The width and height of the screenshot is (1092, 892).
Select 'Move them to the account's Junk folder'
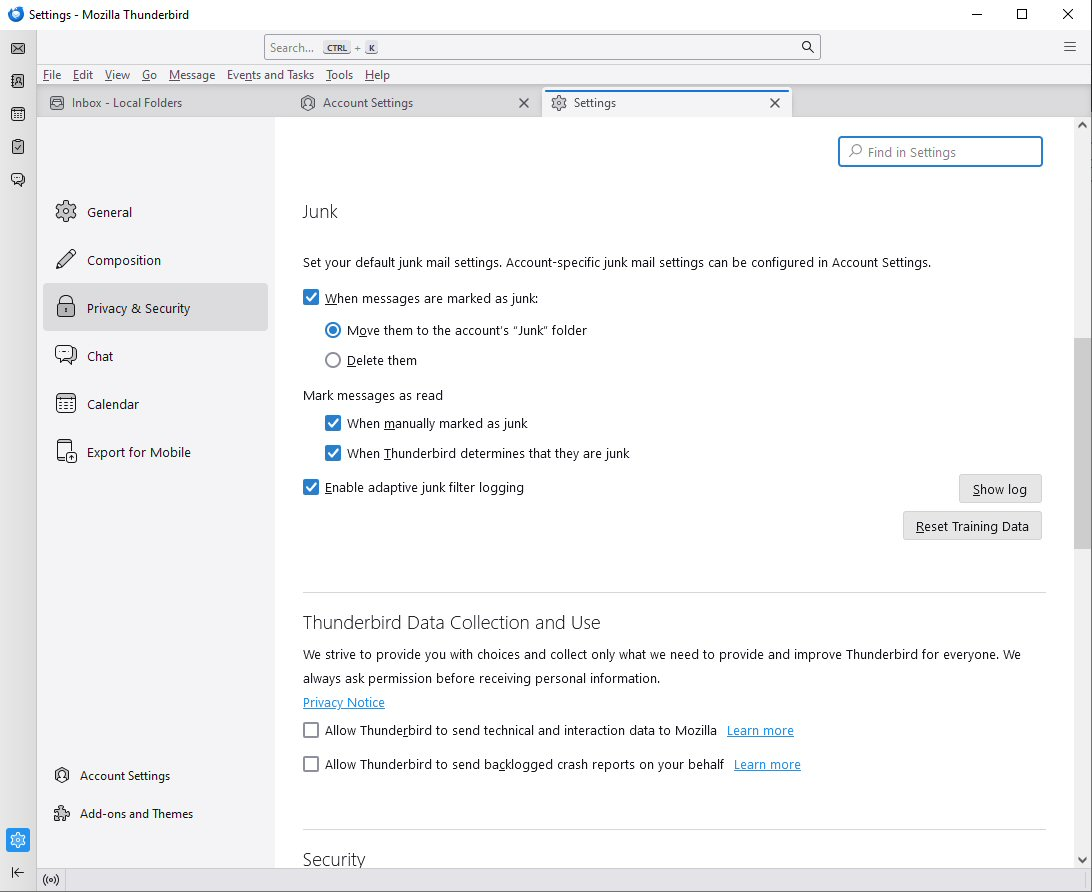333,330
